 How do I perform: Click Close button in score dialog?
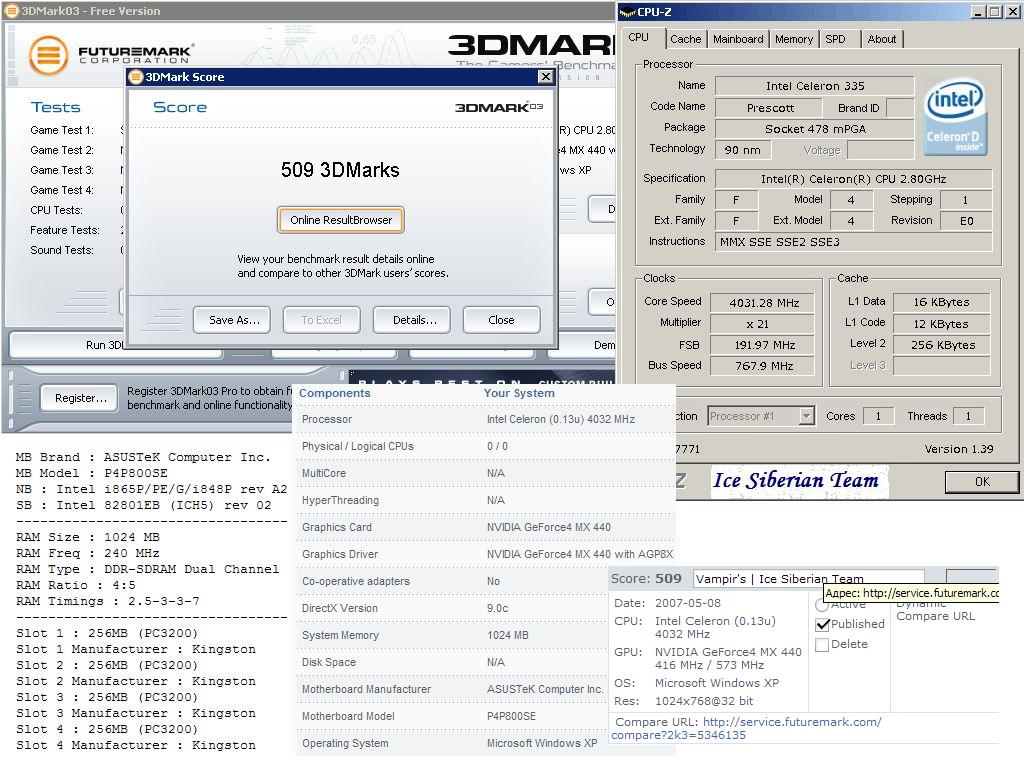point(502,320)
